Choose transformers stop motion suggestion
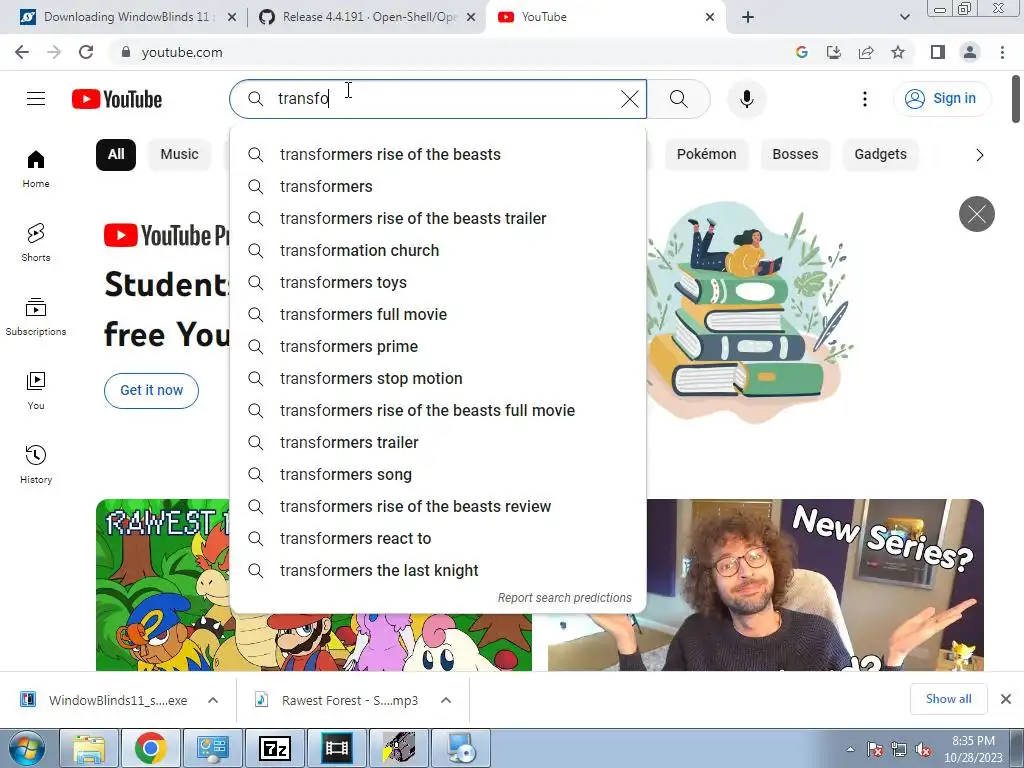 (438, 379)
